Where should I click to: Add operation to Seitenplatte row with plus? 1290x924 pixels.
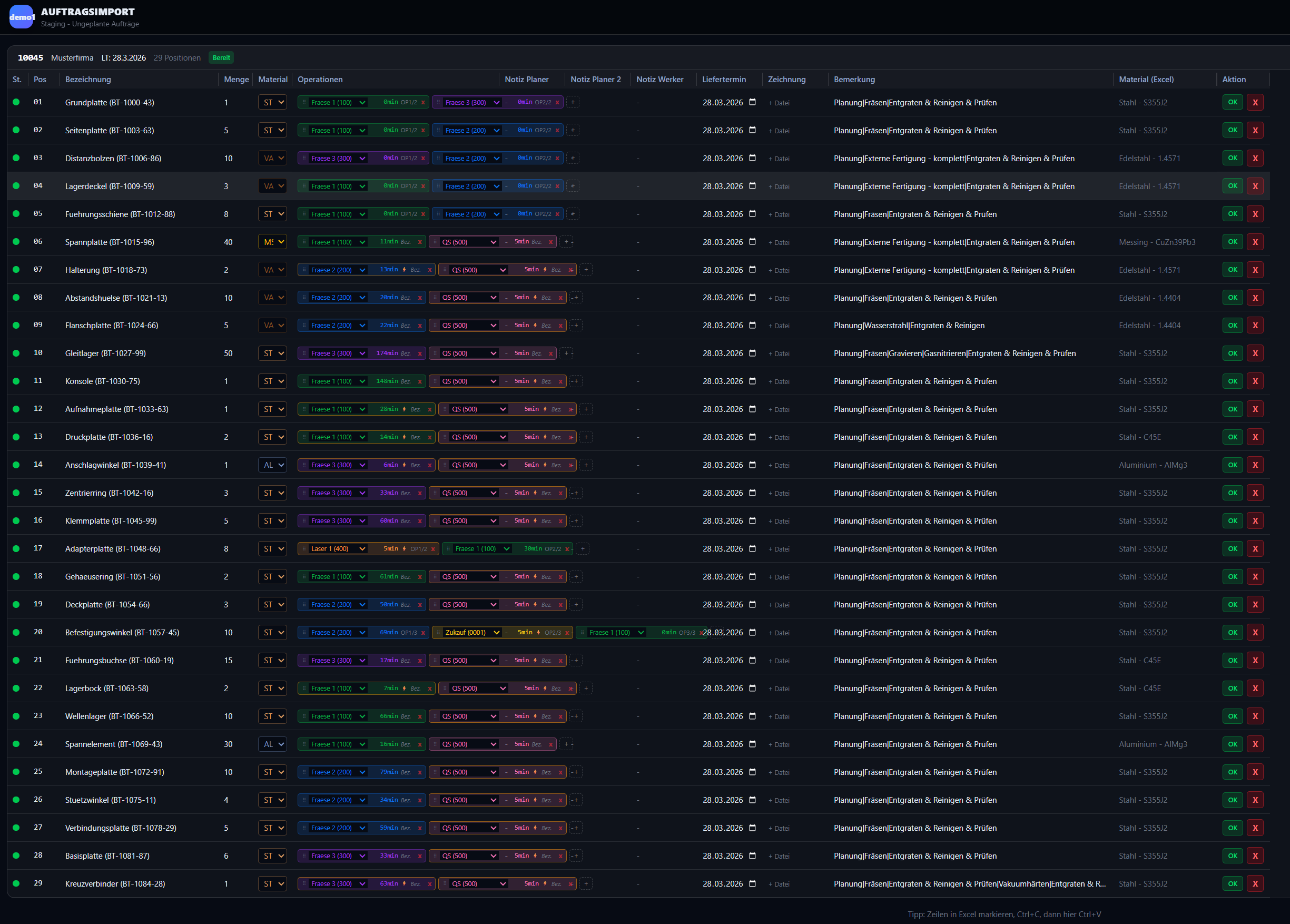click(x=573, y=130)
